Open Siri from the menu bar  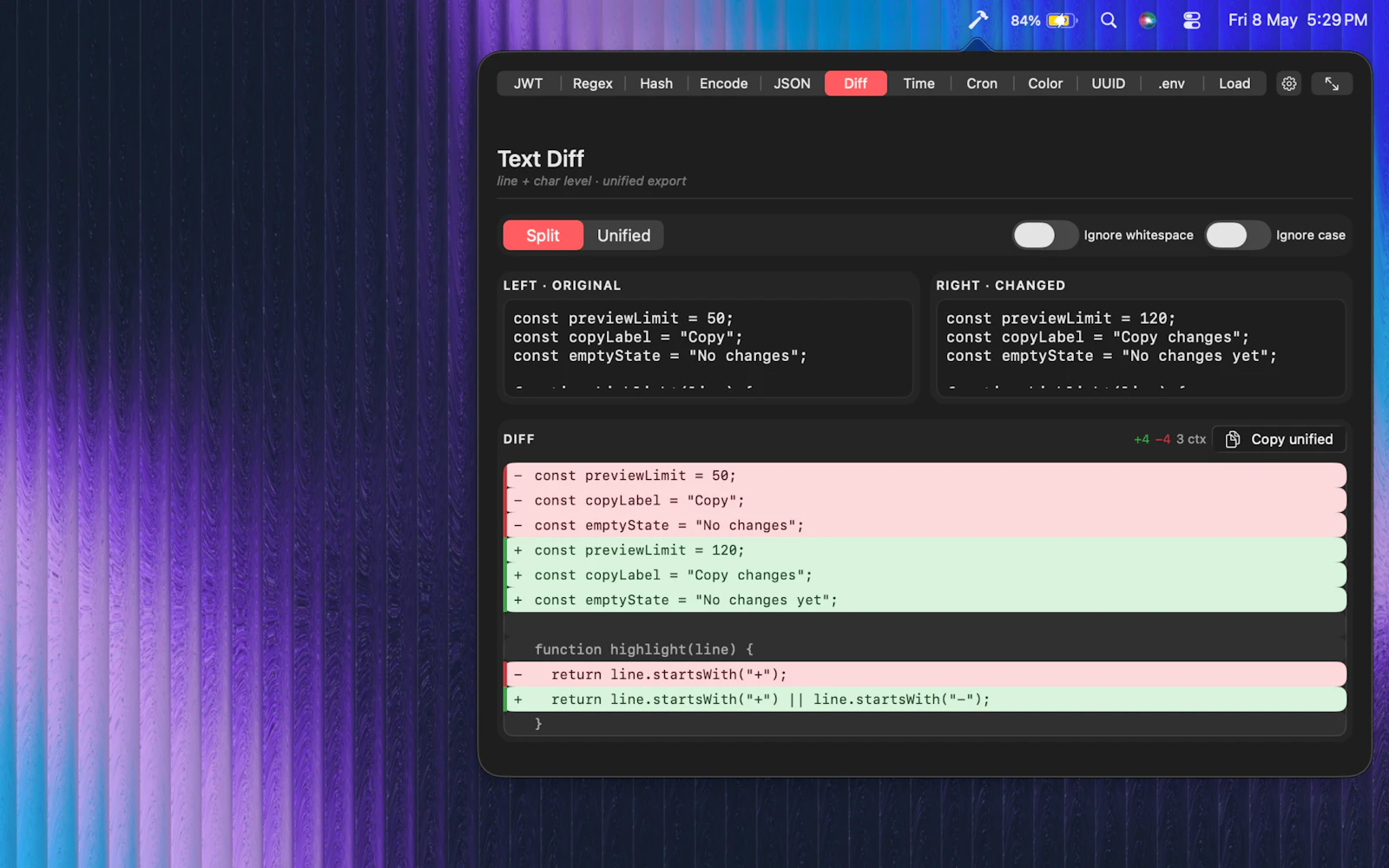[1148, 20]
